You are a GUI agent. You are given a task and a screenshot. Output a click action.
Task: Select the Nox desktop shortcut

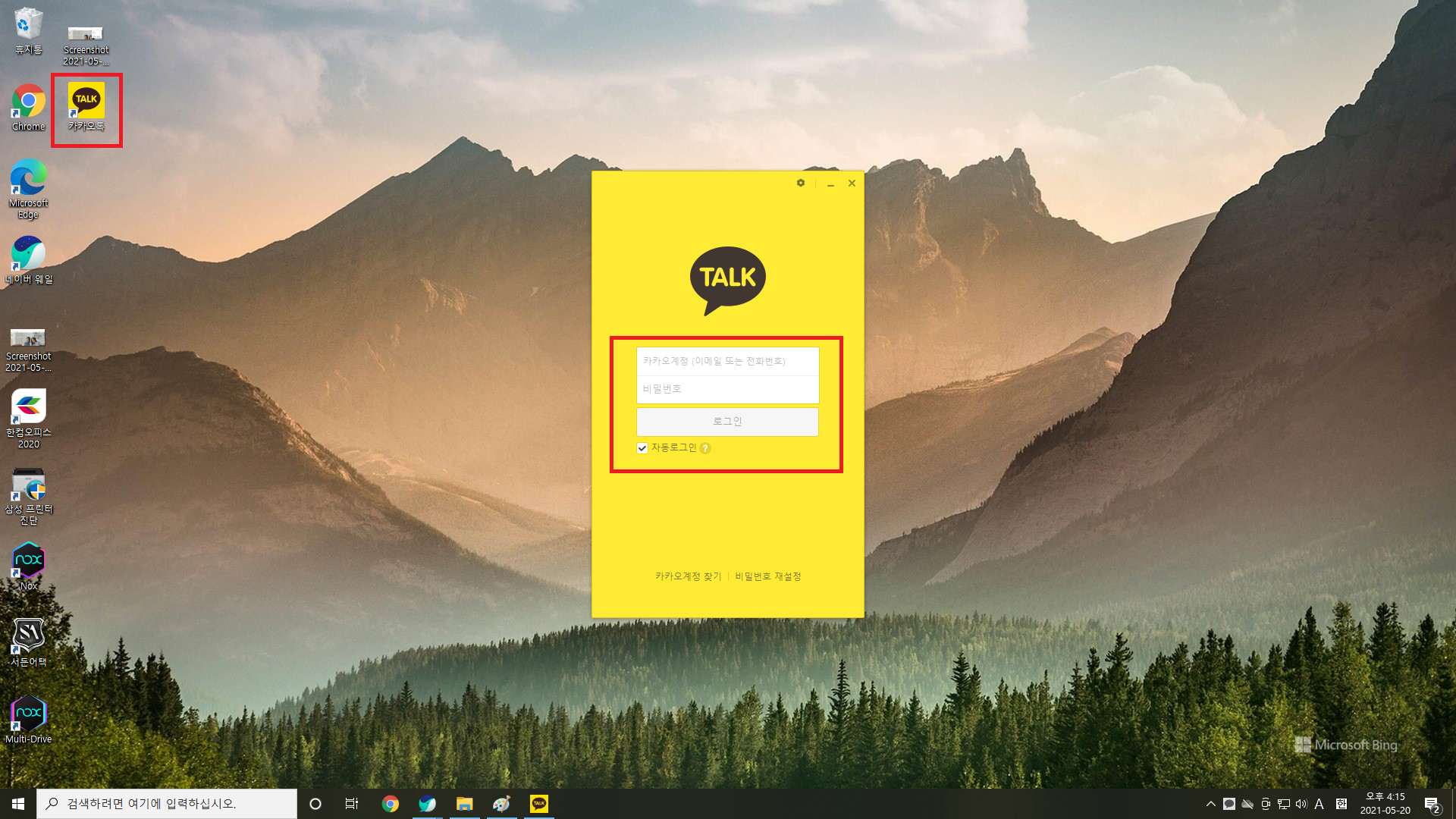29,566
